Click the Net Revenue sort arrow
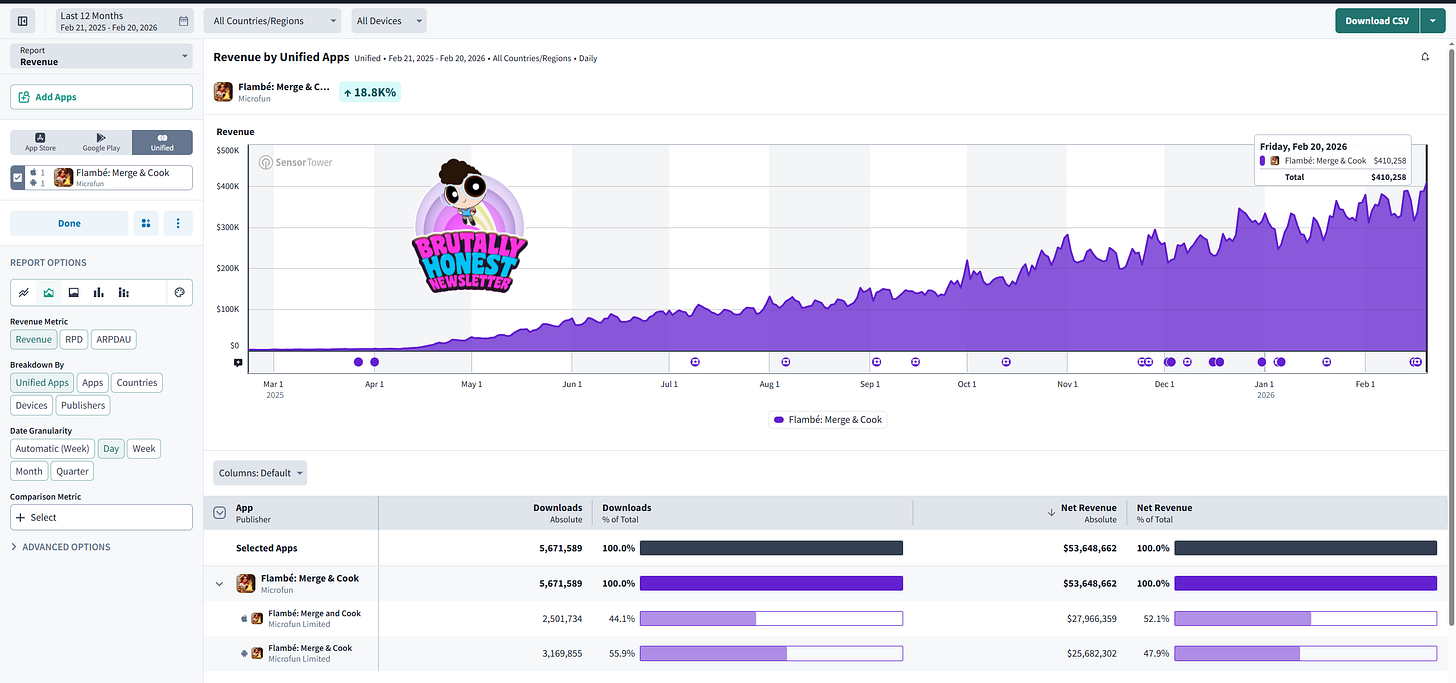 pos(1051,513)
